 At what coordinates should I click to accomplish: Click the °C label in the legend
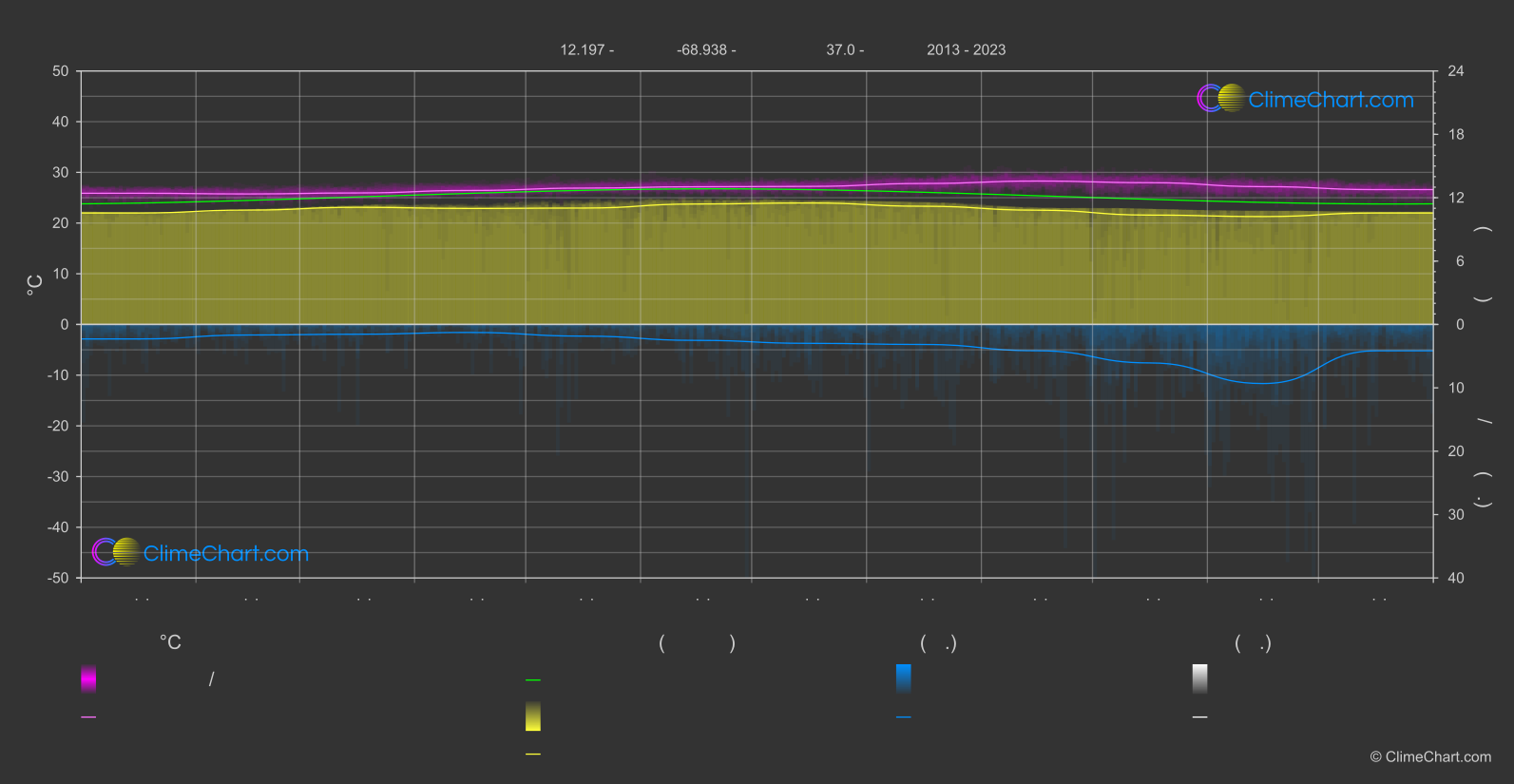(170, 643)
